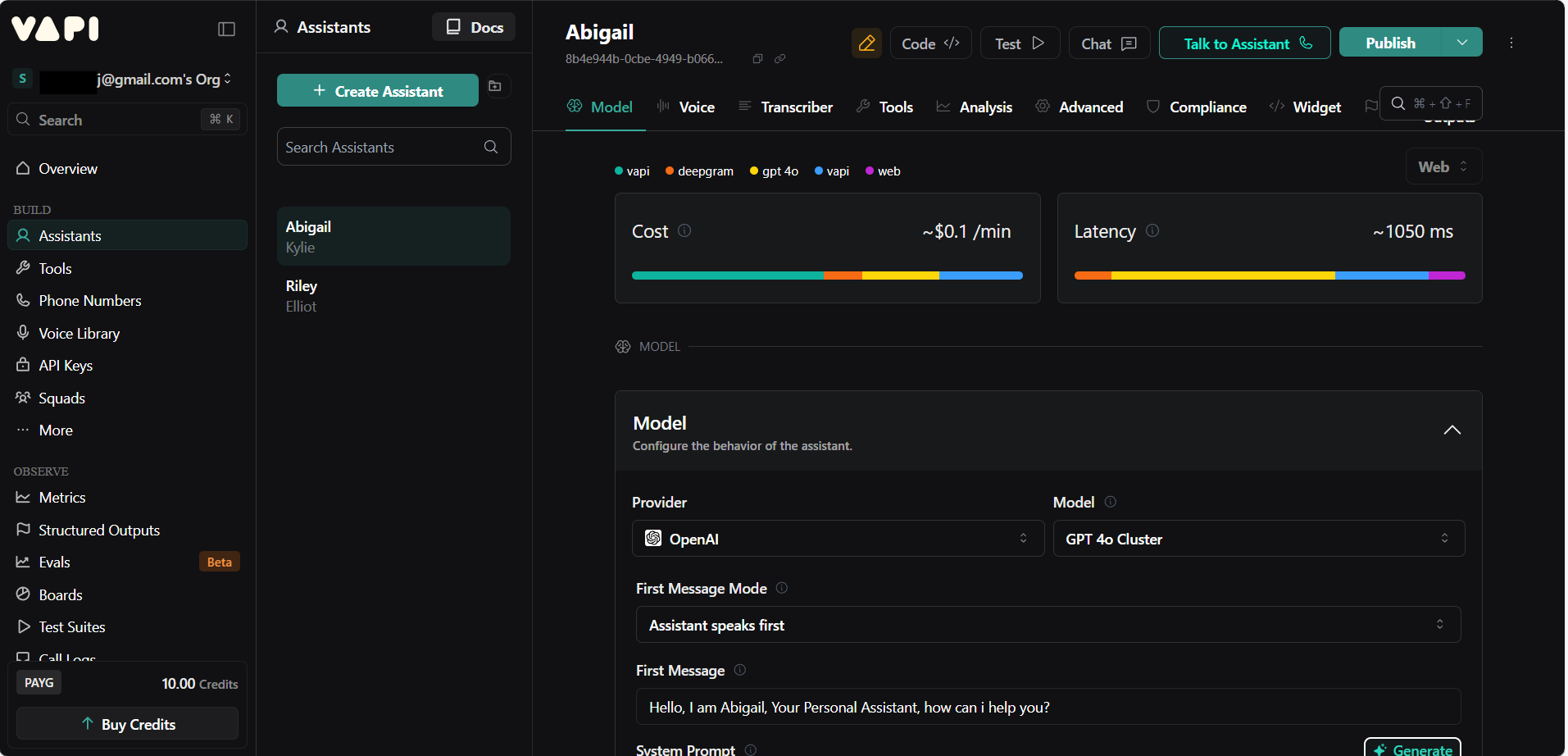1568x756 pixels.
Task: Focus the sidebar Search field
Action: click(128, 120)
